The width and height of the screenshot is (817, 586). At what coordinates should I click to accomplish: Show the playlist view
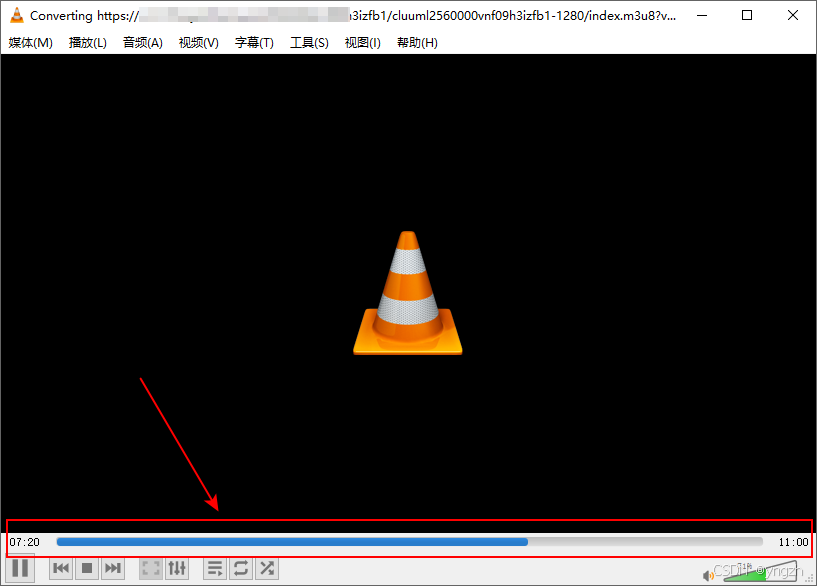(x=215, y=568)
